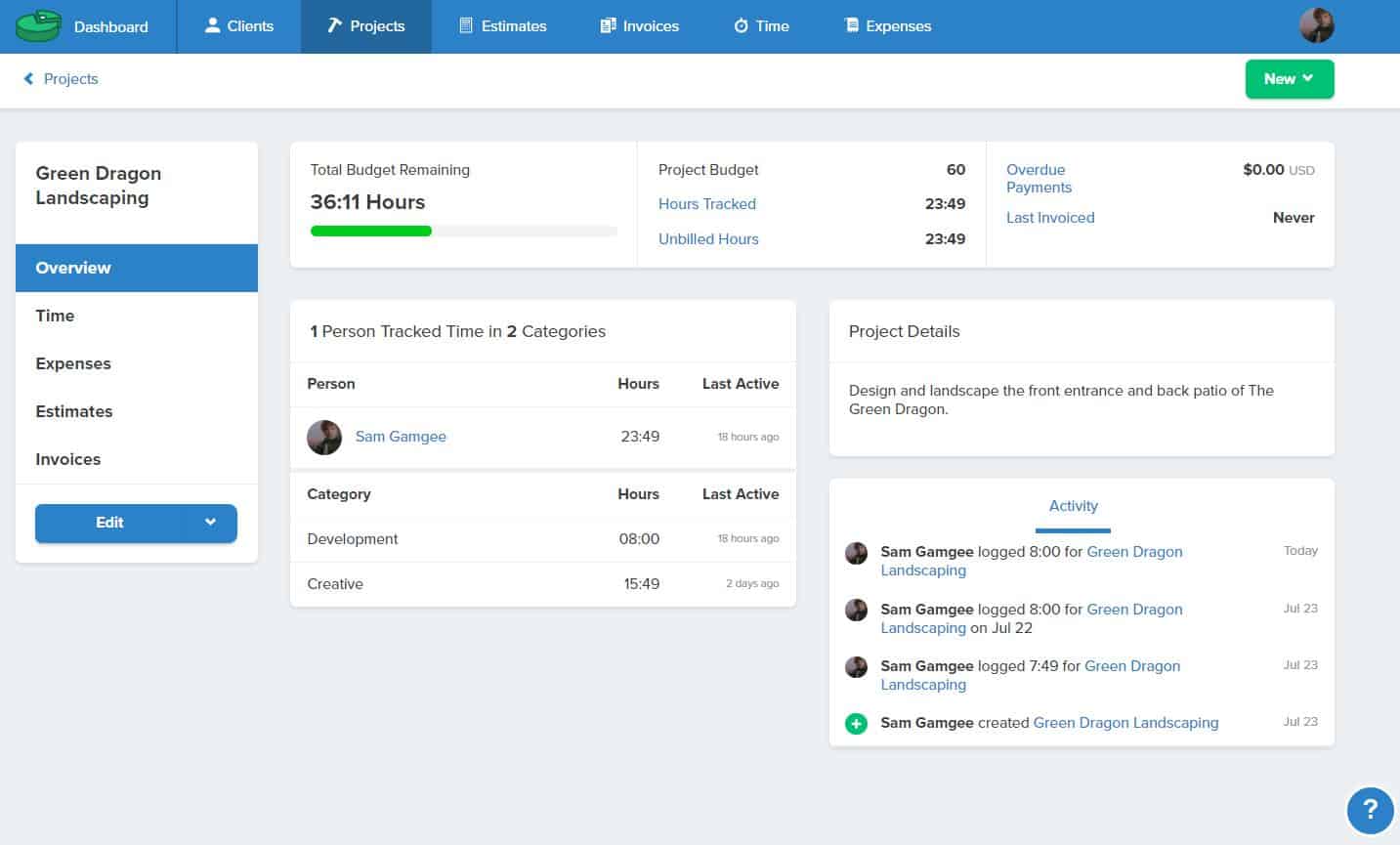Image resolution: width=1400 pixels, height=845 pixels.
Task: Click the 'Never' last invoiced value
Action: (x=1294, y=218)
